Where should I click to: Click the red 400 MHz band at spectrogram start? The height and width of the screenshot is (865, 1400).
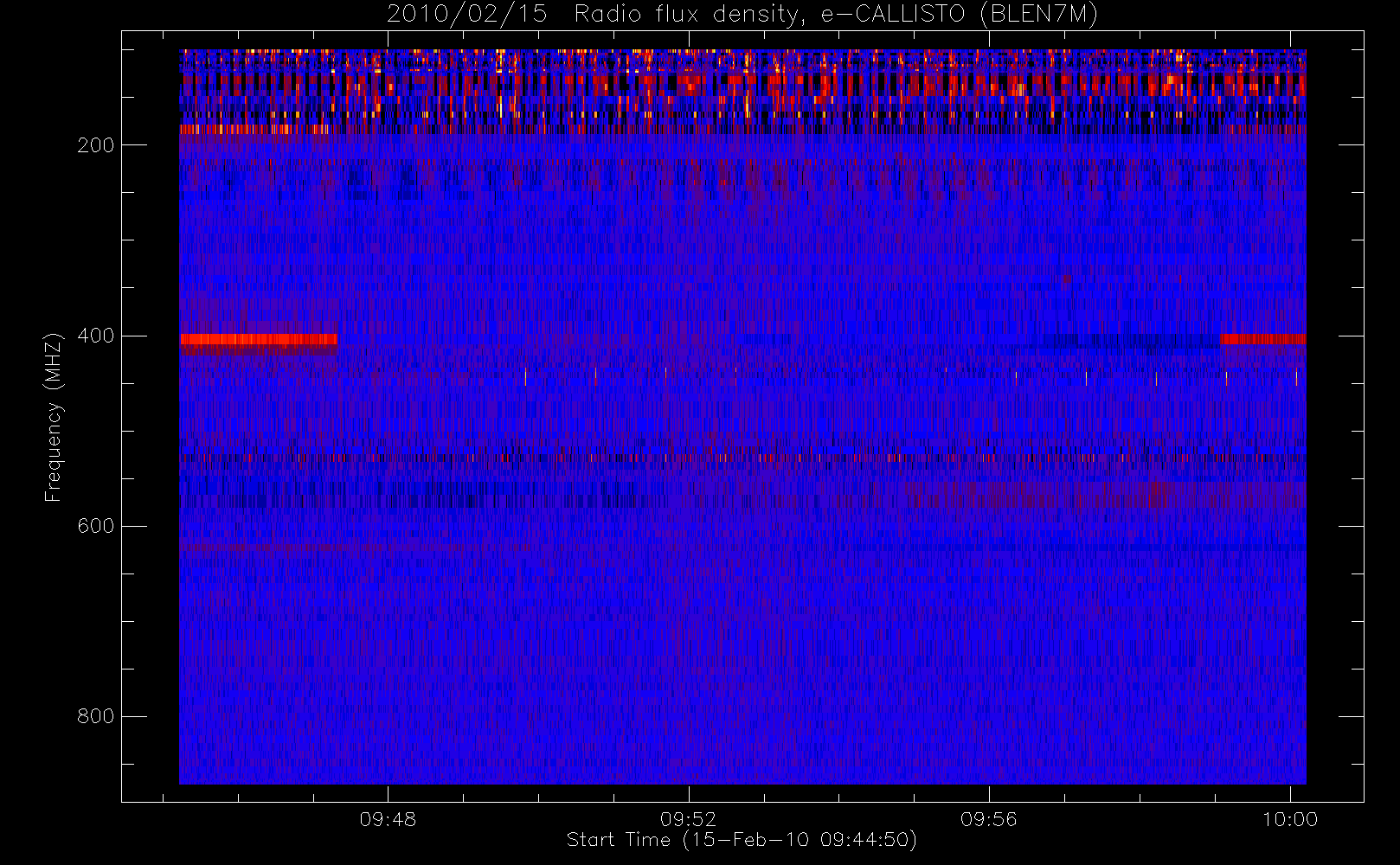coord(259,339)
